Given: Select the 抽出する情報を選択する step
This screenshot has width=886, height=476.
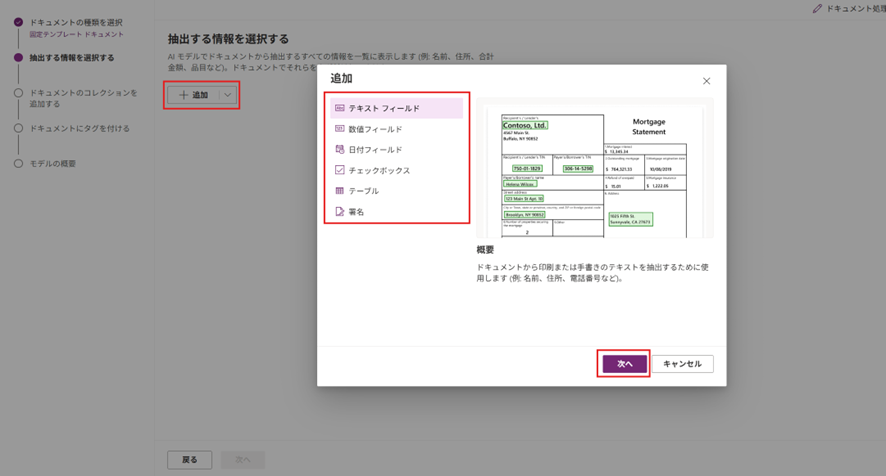Looking at the screenshot, I should [x=72, y=58].
